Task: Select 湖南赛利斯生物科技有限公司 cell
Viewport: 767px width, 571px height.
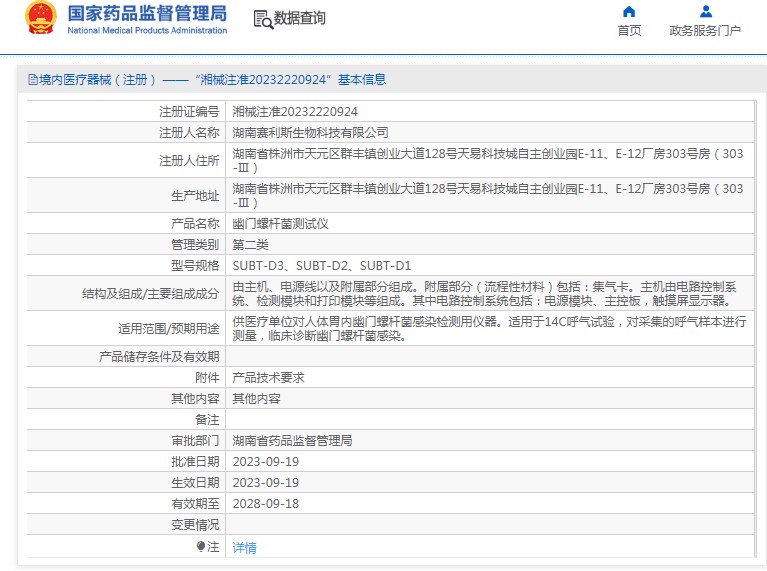Action: [x=310, y=133]
